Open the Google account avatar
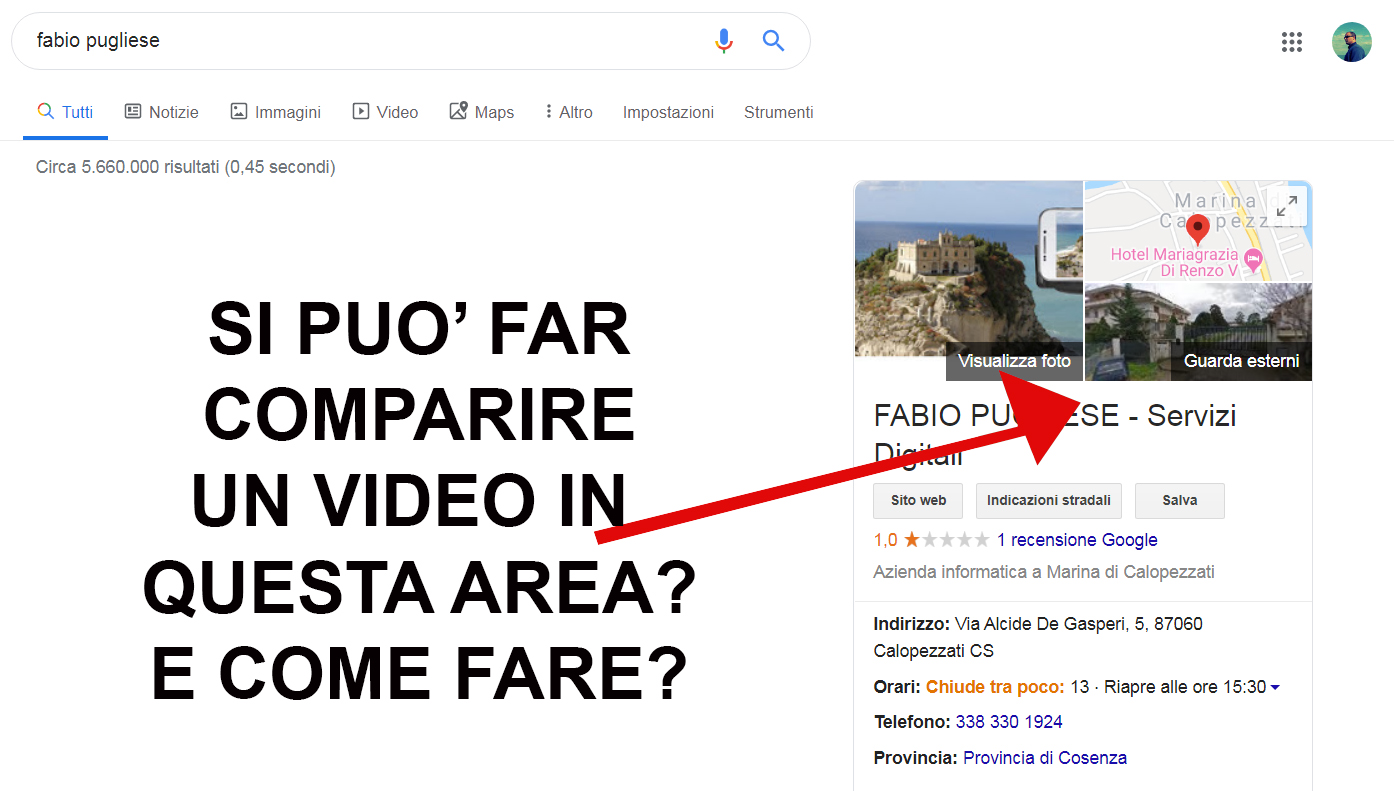1394x791 pixels. click(x=1351, y=42)
